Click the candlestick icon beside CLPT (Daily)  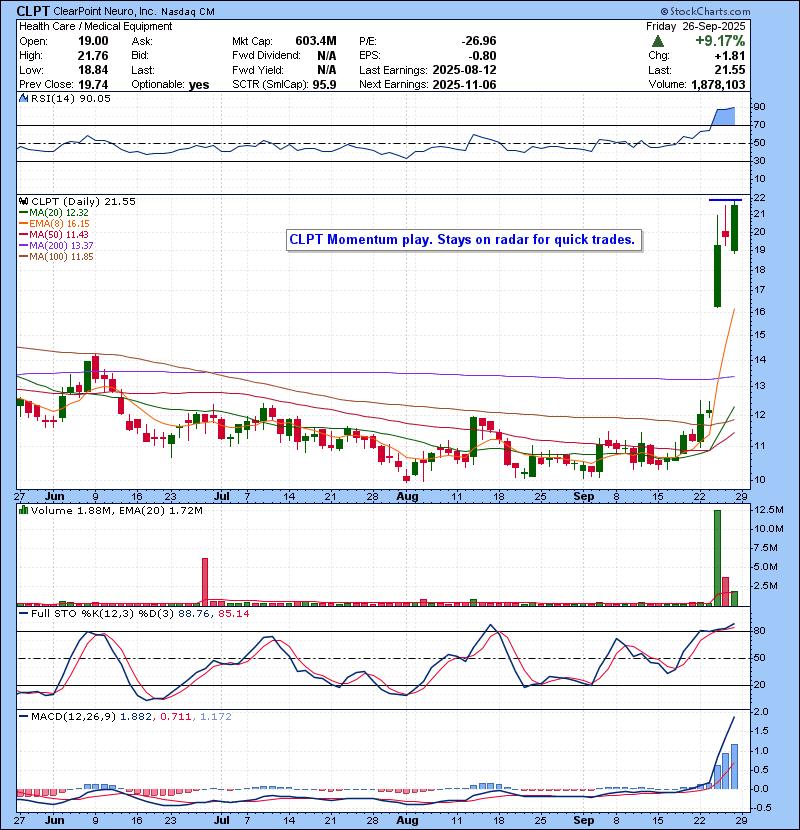[23, 201]
